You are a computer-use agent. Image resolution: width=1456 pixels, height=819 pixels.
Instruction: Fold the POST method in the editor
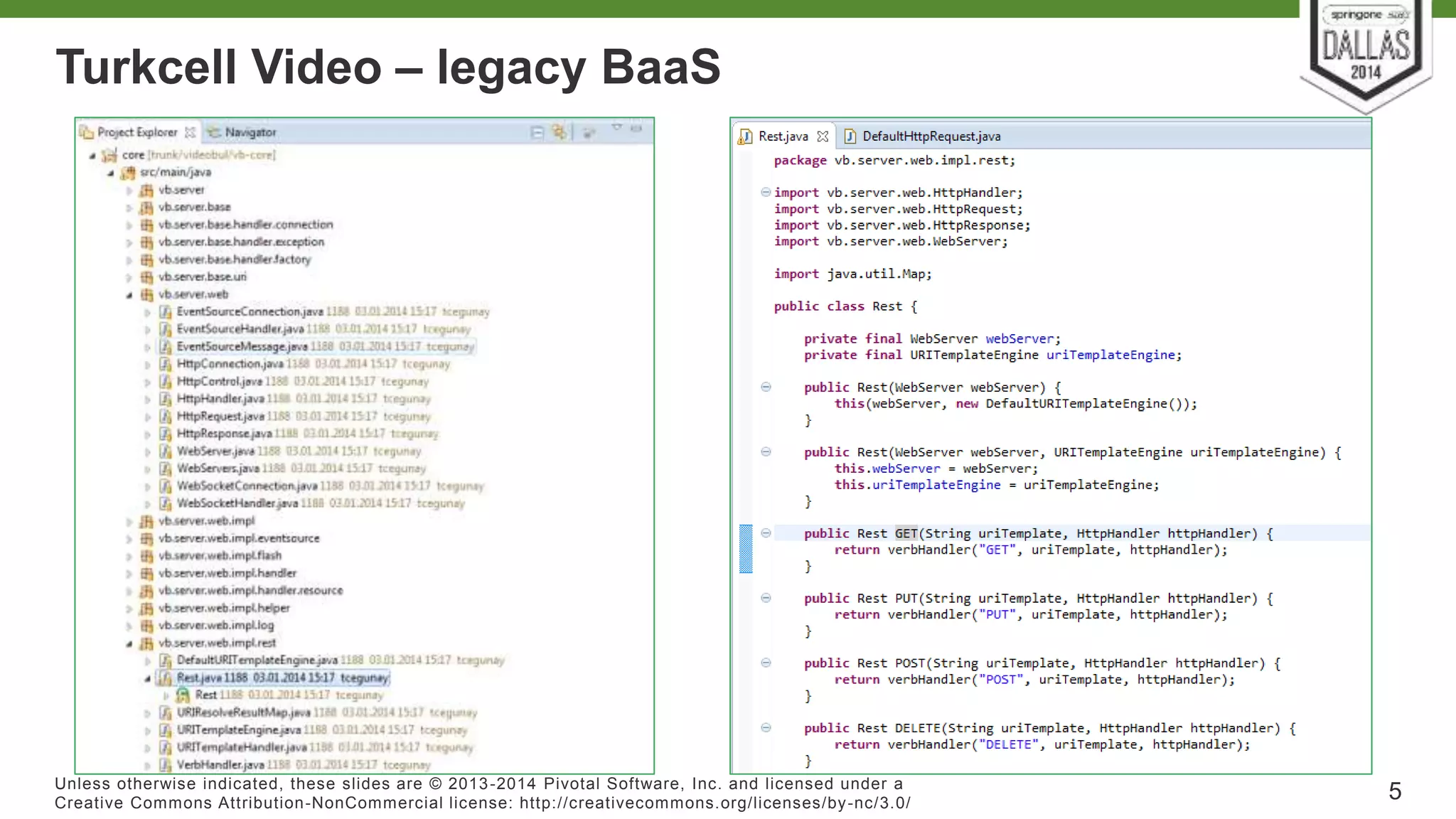coord(766,663)
